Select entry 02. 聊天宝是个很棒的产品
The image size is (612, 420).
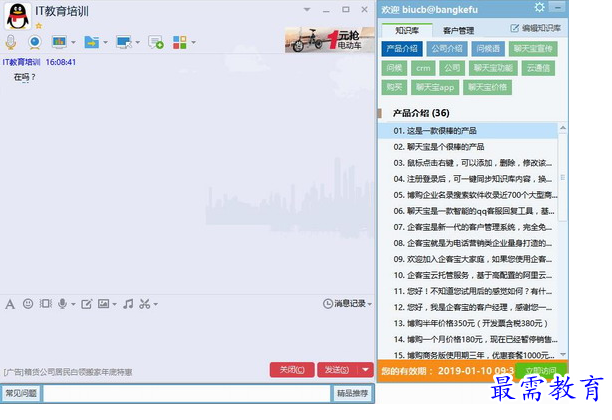point(468,147)
